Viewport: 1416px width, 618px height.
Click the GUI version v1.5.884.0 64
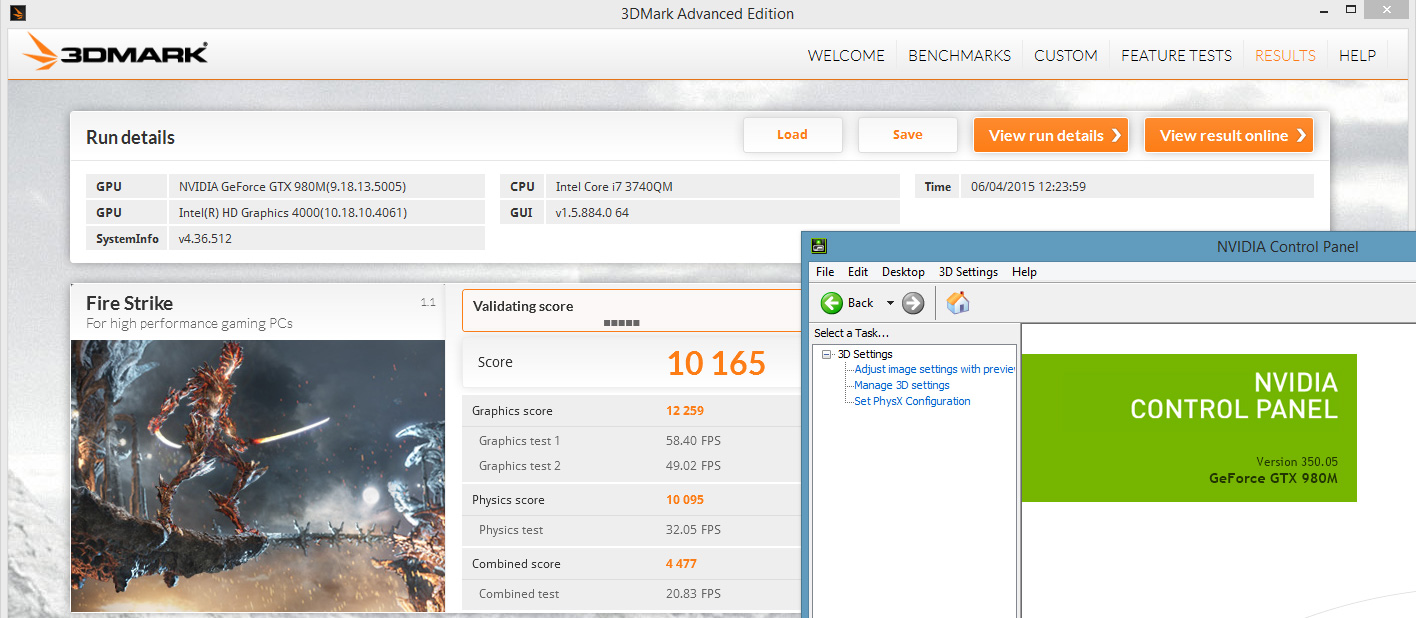pyautogui.click(x=592, y=212)
